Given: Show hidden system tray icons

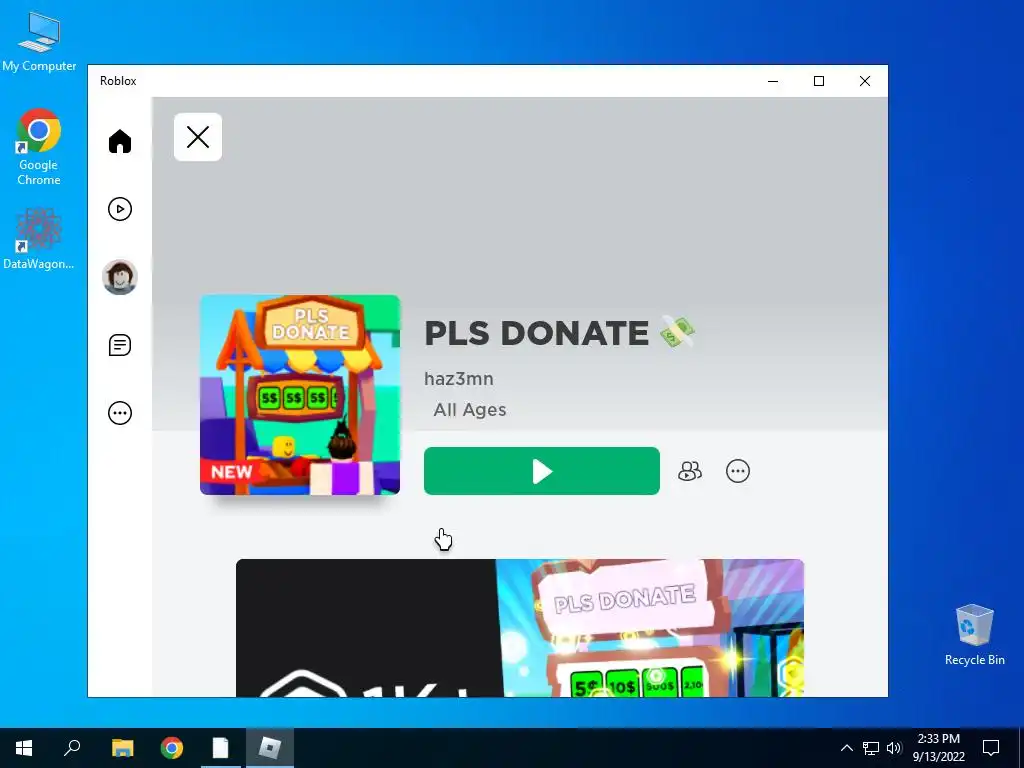Looking at the screenshot, I should pyautogui.click(x=846, y=748).
